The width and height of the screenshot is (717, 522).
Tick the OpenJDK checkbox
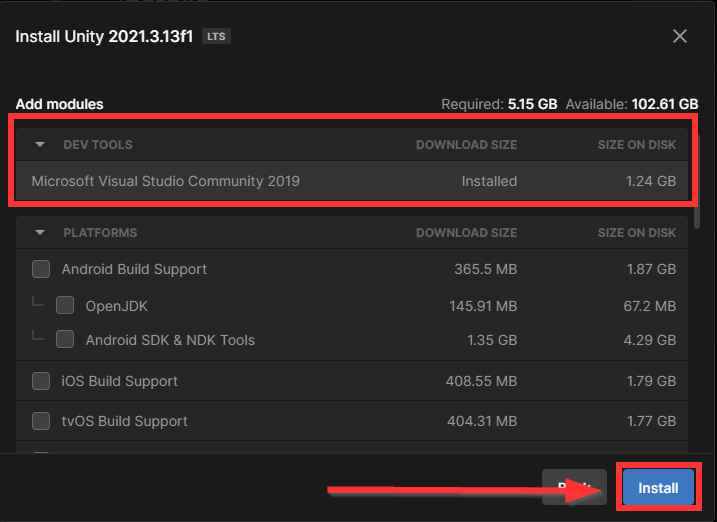pos(65,305)
